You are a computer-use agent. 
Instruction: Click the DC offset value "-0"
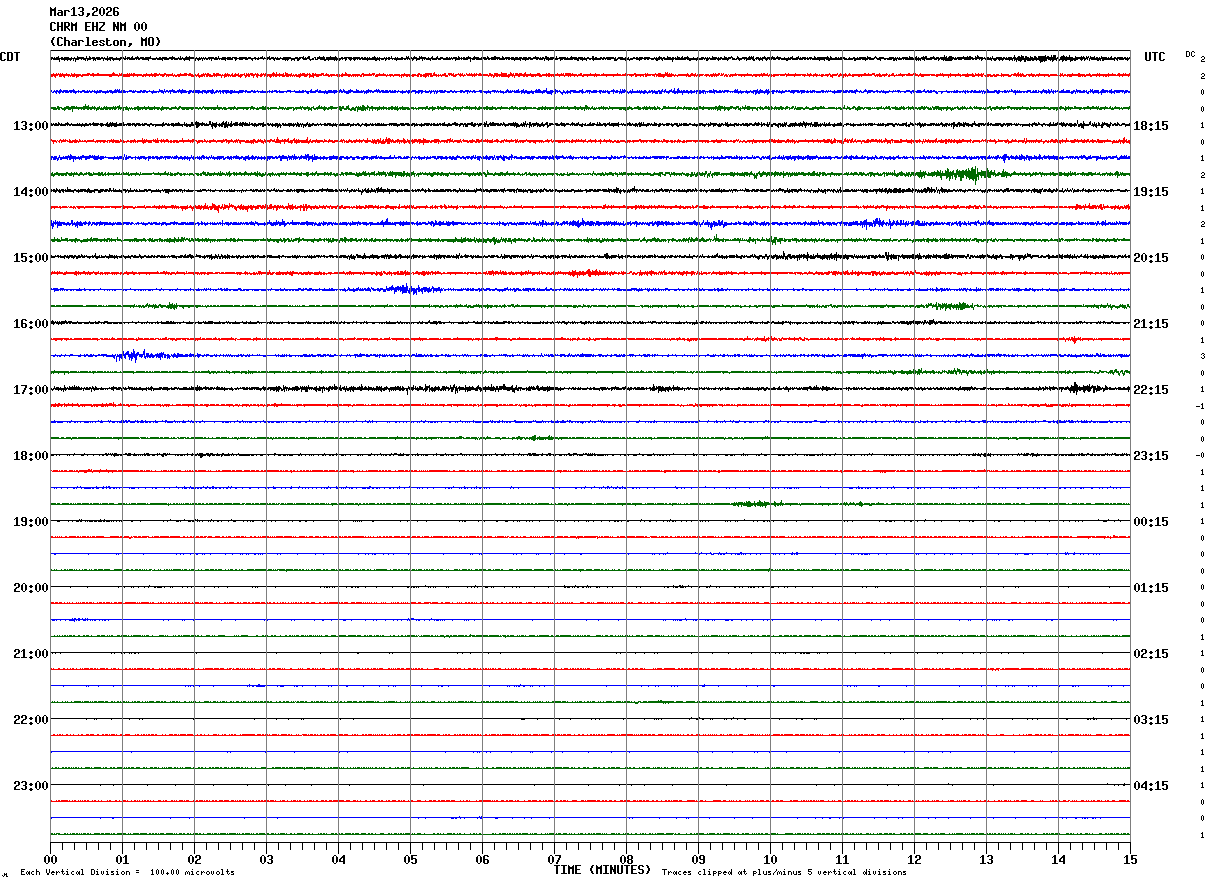(x=1200, y=455)
